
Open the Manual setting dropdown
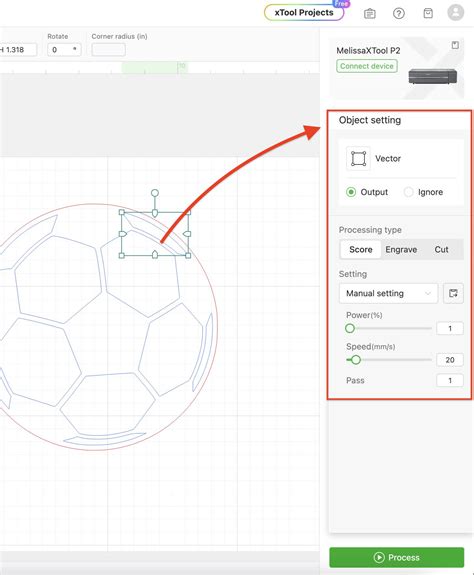[x=388, y=293]
